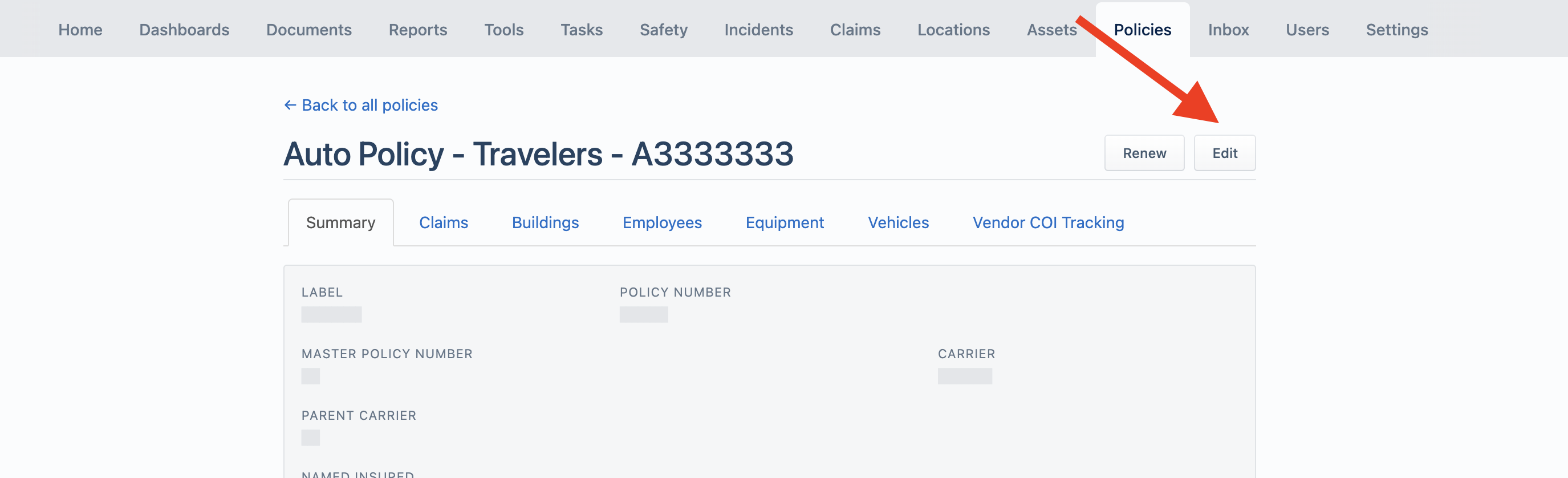Image resolution: width=1568 pixels, height=478 pixels.
Task: Click the Renew button
Action: (1144, 153)
